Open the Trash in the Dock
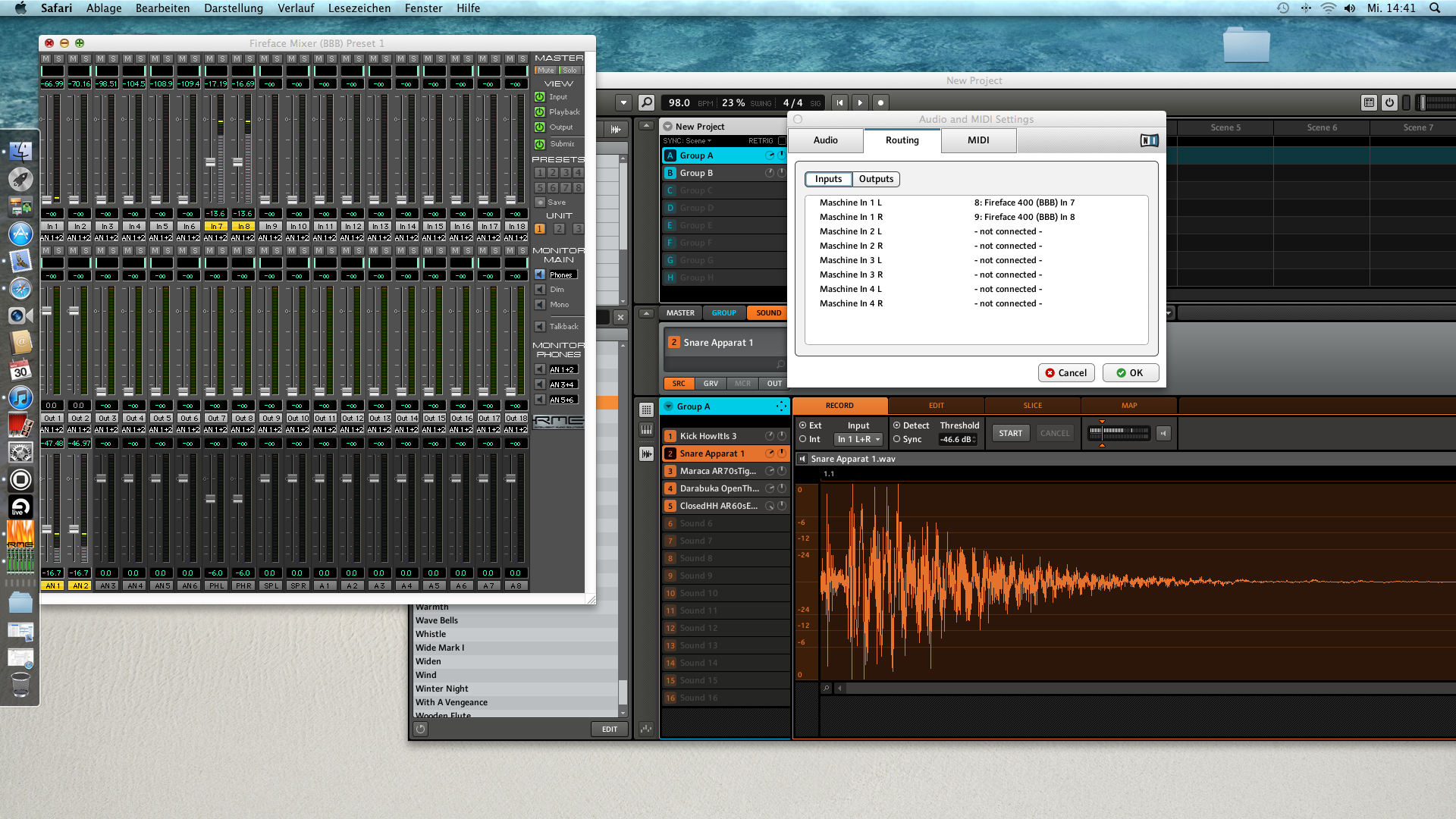The image size is (1456, 819). click(20, 685)
